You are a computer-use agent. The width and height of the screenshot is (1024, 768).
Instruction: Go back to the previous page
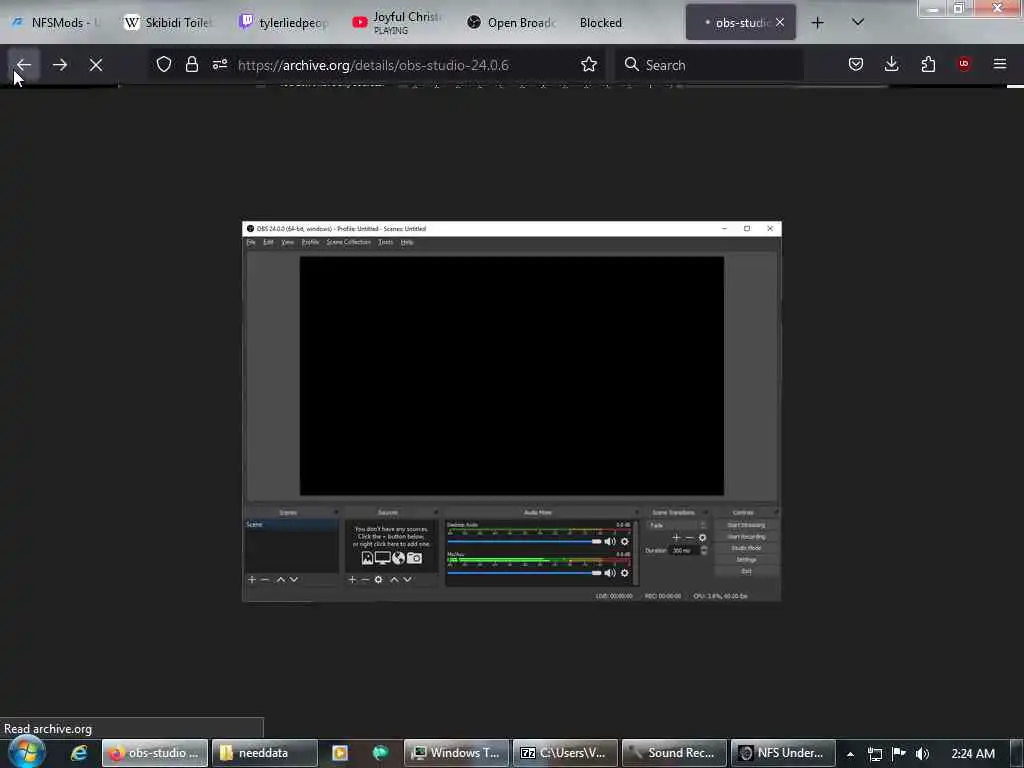tap(24, 65)
